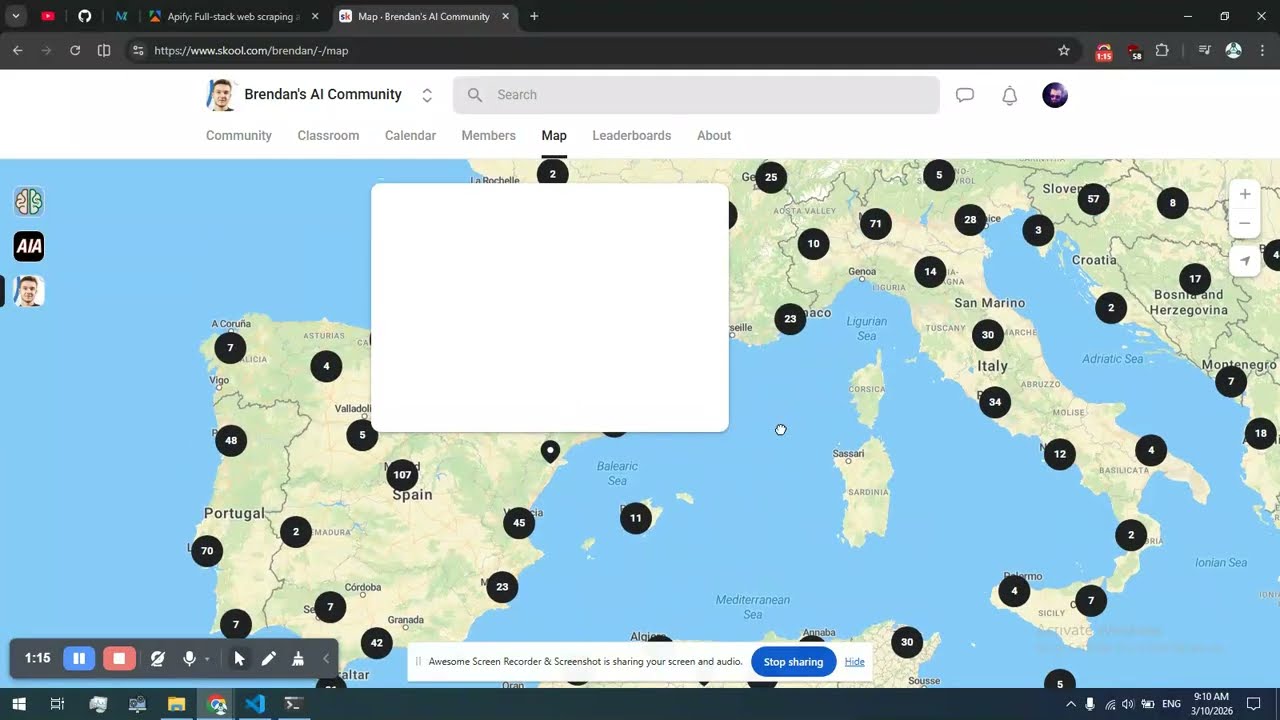
Task: Switch to the Classroom tab
Action: tap(328, 135)
